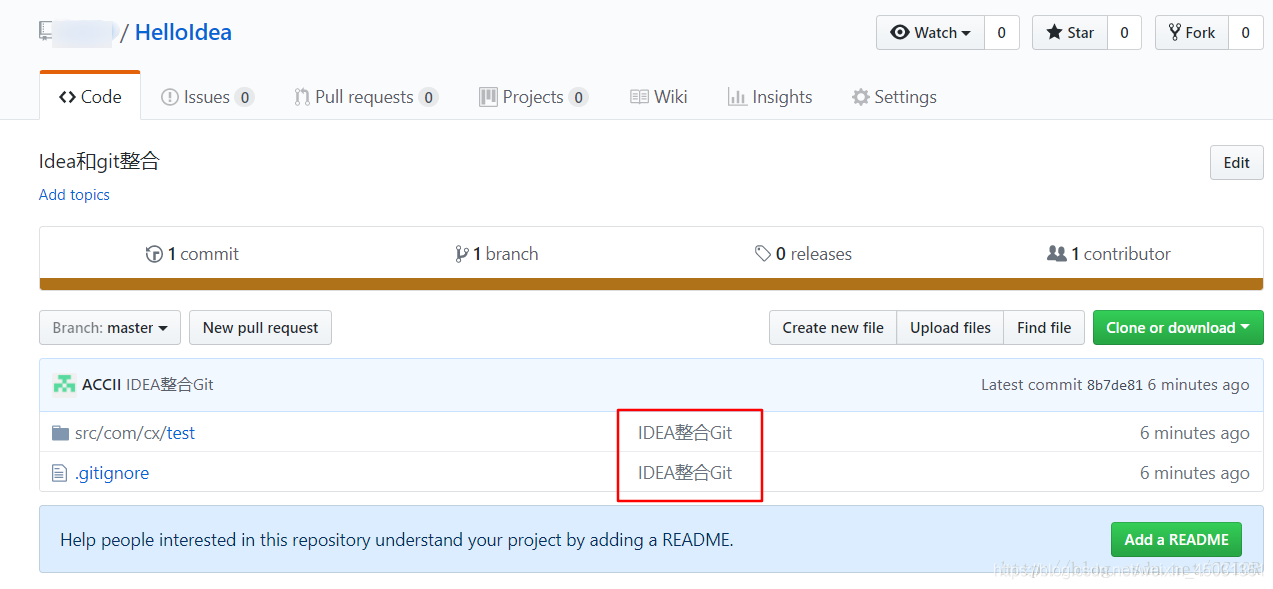1273x589 pixels.
Task: Open the commit message in the src/com/cx/test row
Action: 685,433
